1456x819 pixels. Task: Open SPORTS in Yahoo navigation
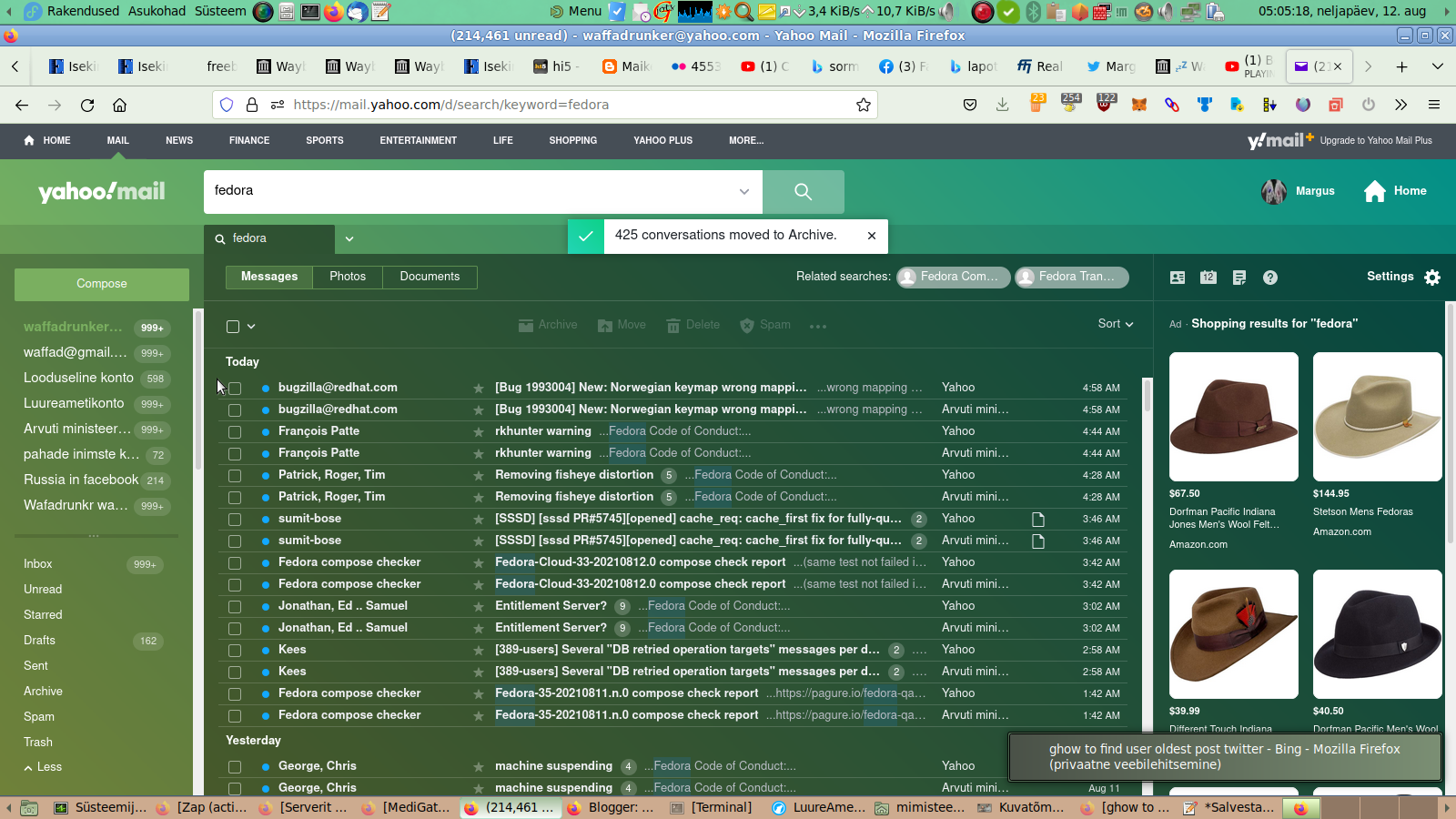(325, 141)
